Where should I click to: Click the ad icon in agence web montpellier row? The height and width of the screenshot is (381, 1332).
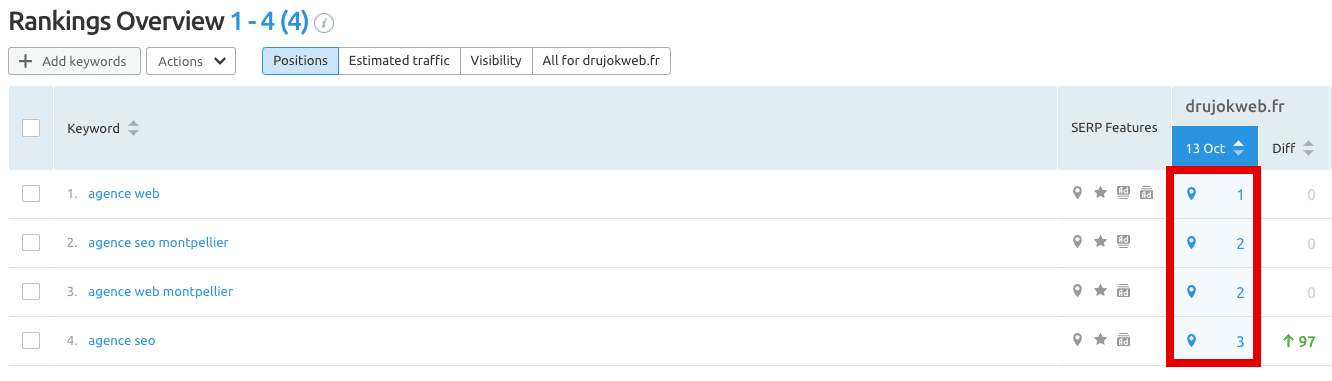coord(1123,291)
